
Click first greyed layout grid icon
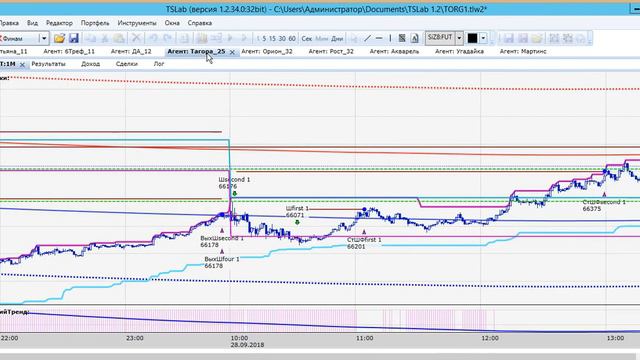click(554, 38)
